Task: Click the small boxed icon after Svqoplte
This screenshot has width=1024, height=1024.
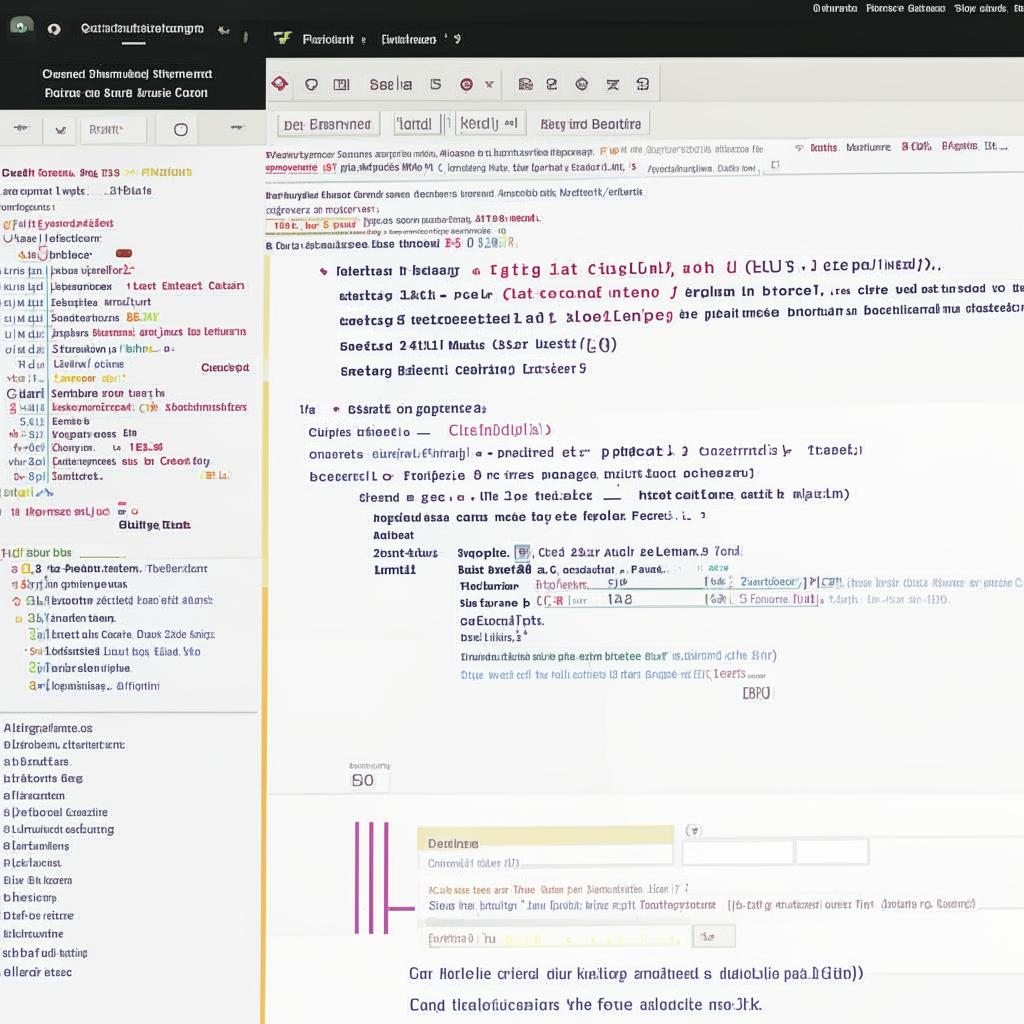Action: tap(522, 552)
